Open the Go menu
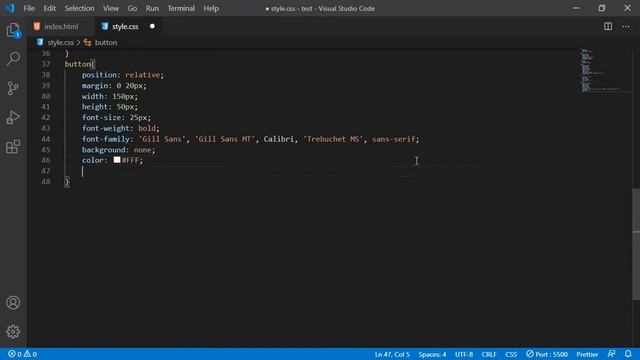The image size is (640, 360). click(x=132, y=8)
